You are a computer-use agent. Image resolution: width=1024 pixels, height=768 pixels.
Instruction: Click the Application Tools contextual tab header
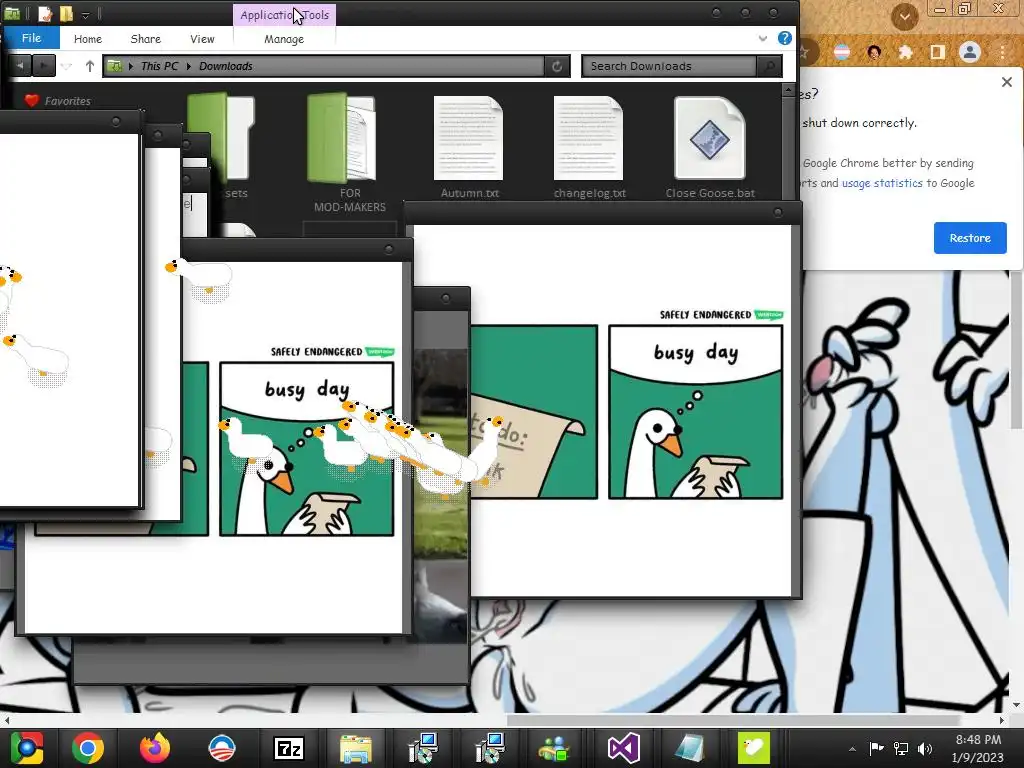(x=285, y=14)
